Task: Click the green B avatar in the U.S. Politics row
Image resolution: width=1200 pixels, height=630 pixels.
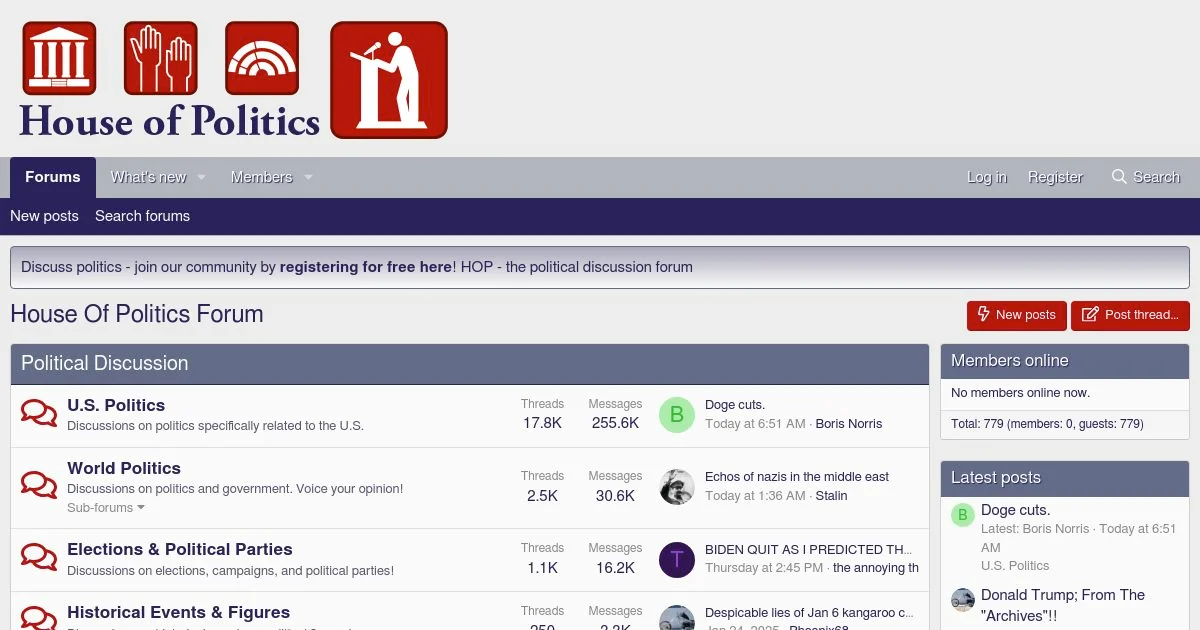Action: point(677,414)
